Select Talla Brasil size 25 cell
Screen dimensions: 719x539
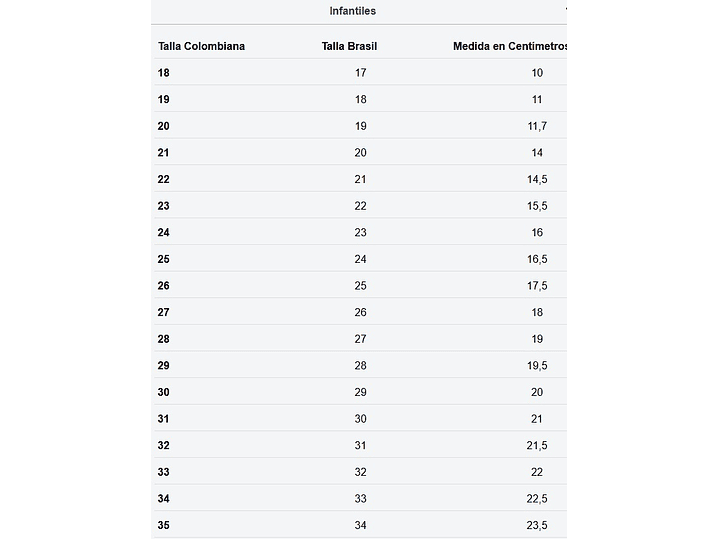(360, 286)
